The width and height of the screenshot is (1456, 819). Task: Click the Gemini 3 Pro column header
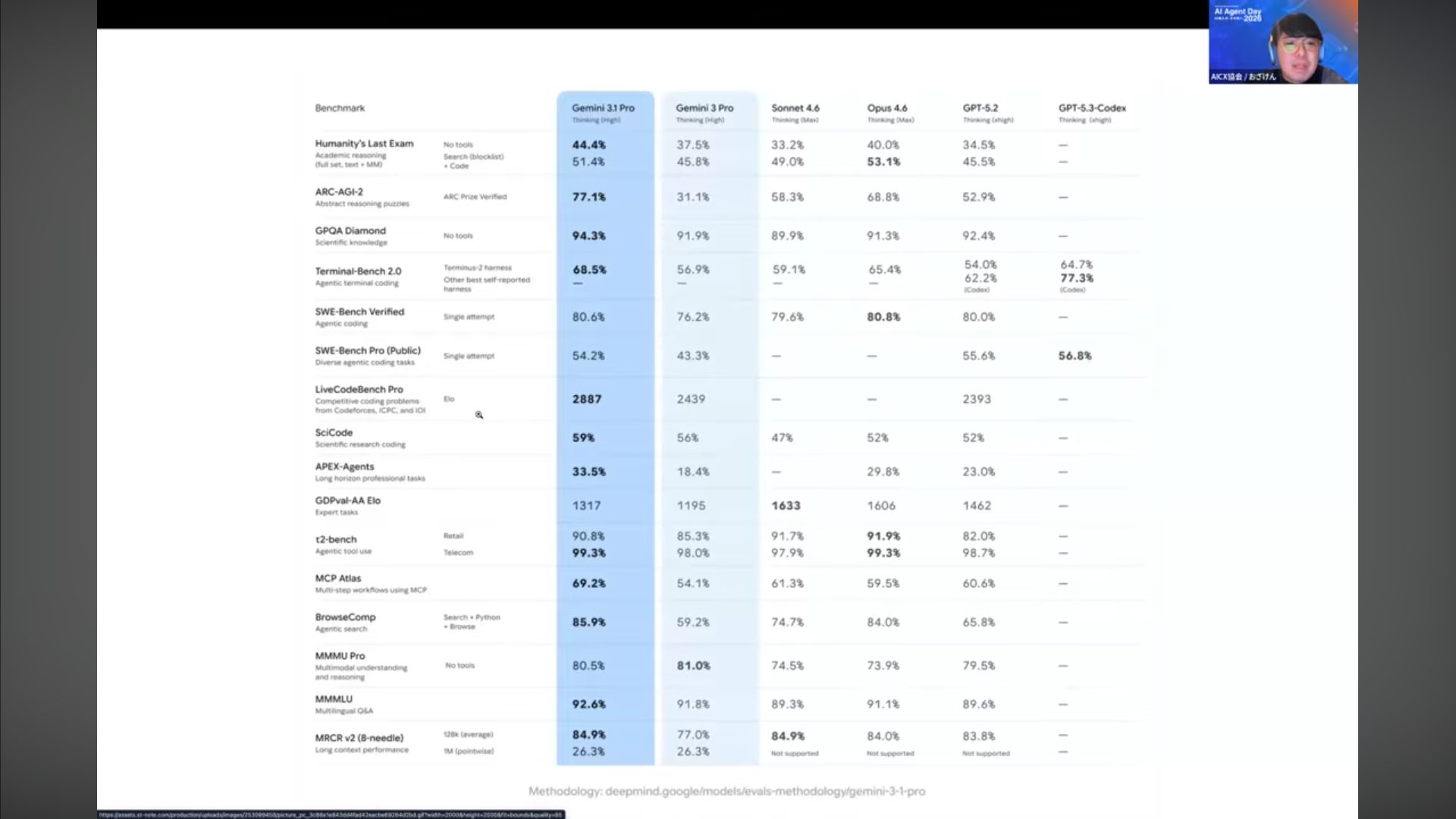click(x=704, y=108)
